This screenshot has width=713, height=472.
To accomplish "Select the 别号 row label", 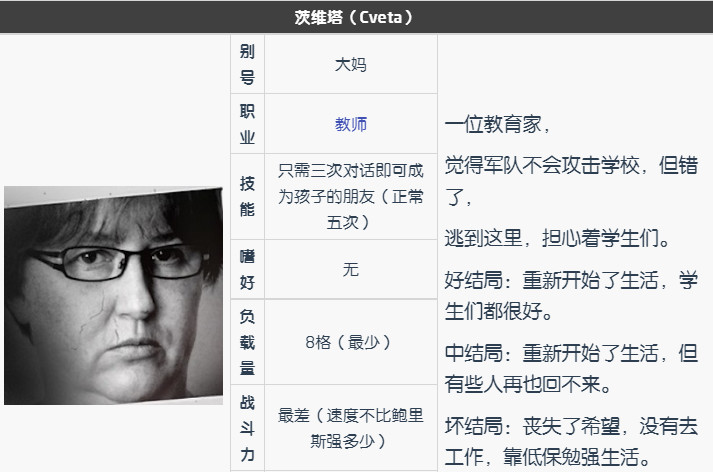I will pyautogui.click(x=247, y=64).
